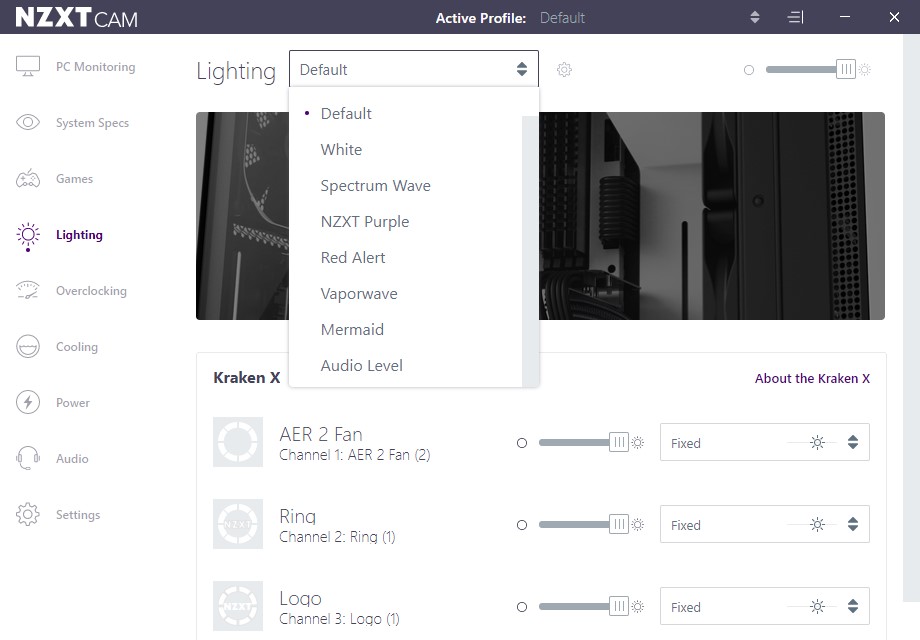Select White lighting profile
This screenshot has height=640, width=920.
point(405,150)
